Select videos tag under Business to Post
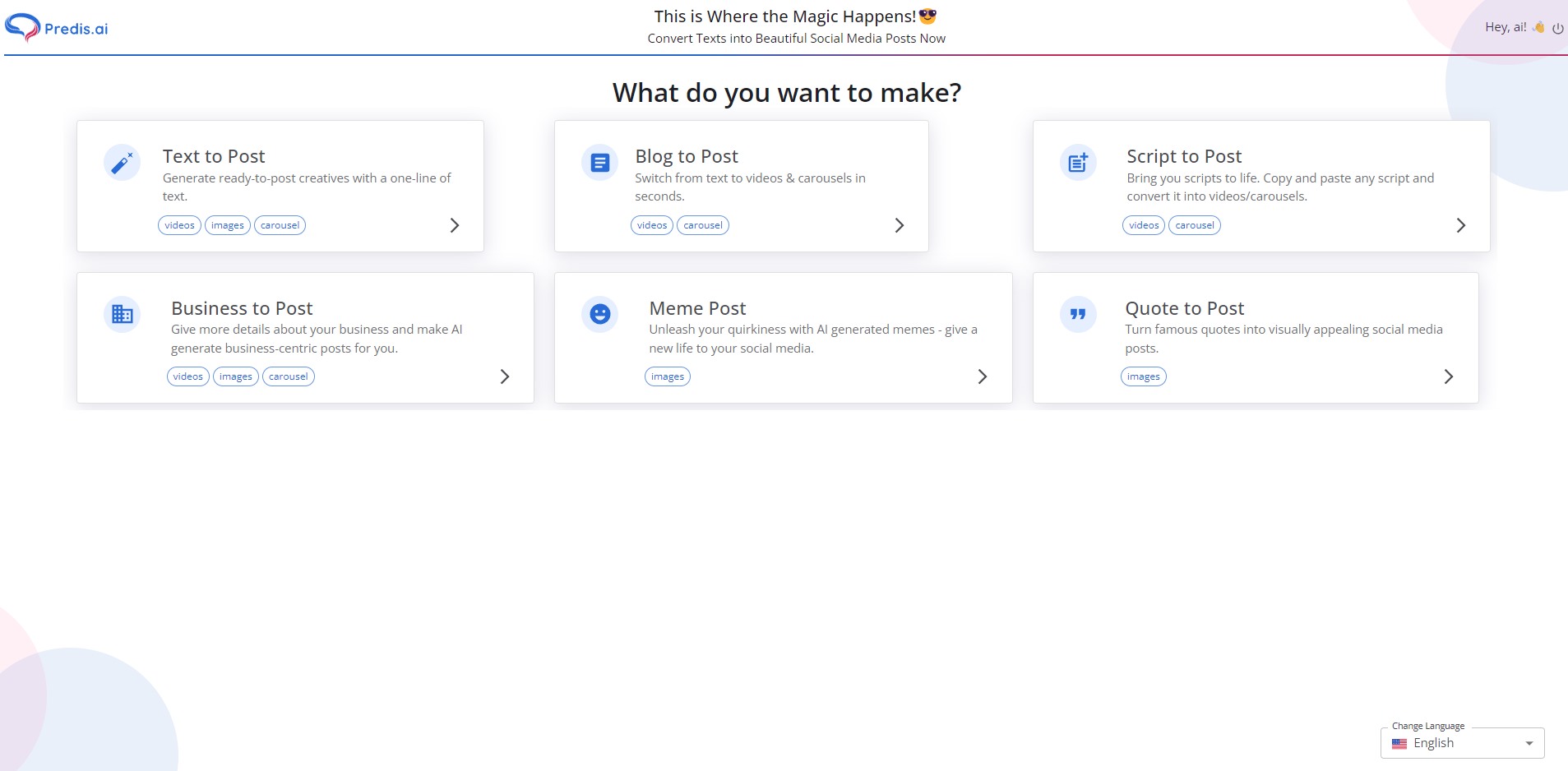The height and width of the screenshot is (771, 1568). click(x=188, y=376)
